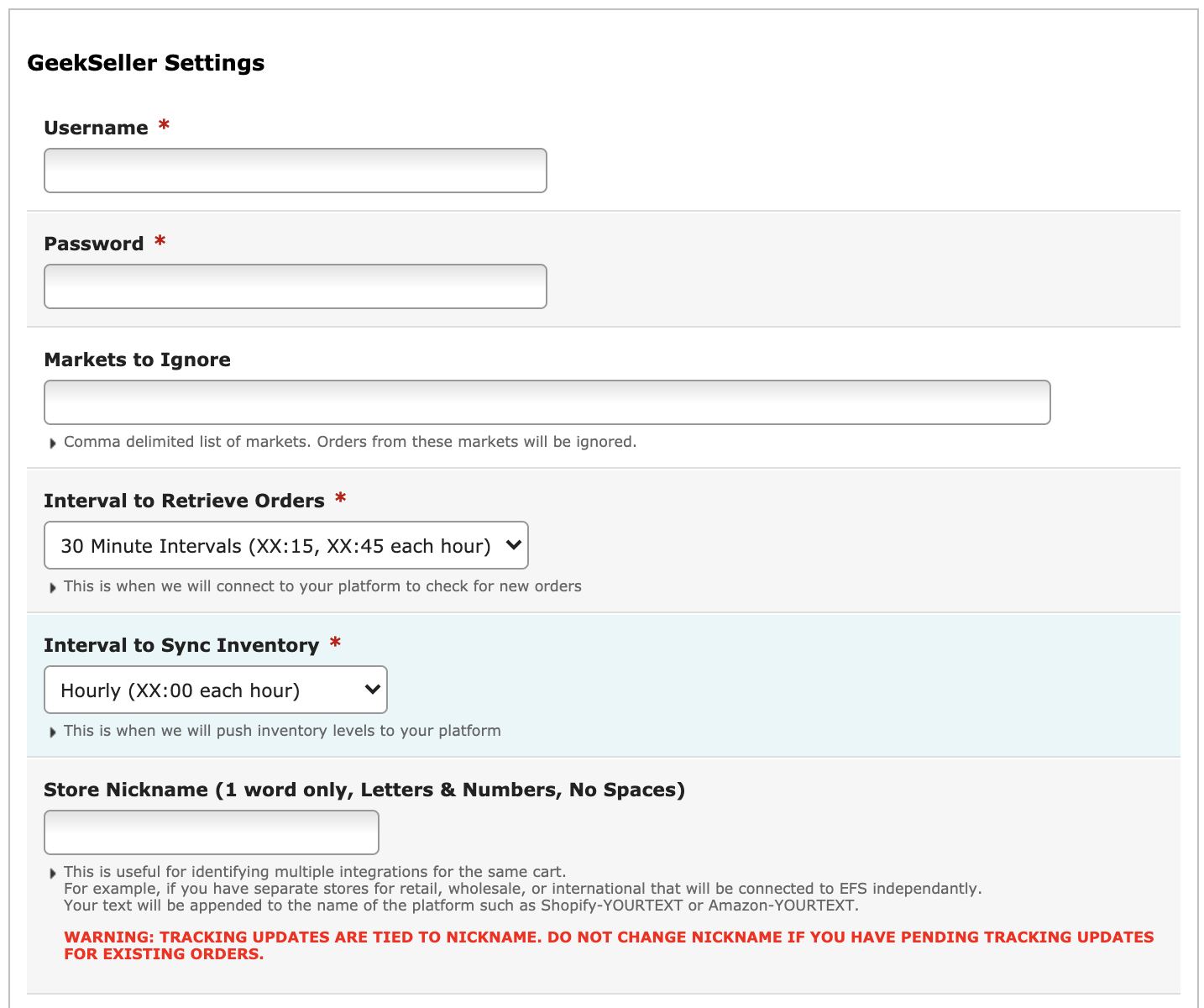Click the Markets to Ignore text box

pos(547,402)
